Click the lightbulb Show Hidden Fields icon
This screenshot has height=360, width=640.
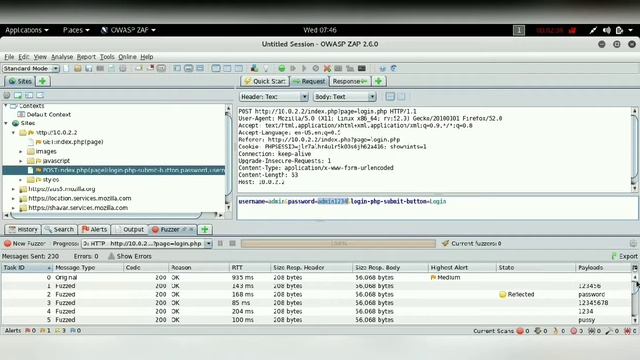click(x=266, y=69)
